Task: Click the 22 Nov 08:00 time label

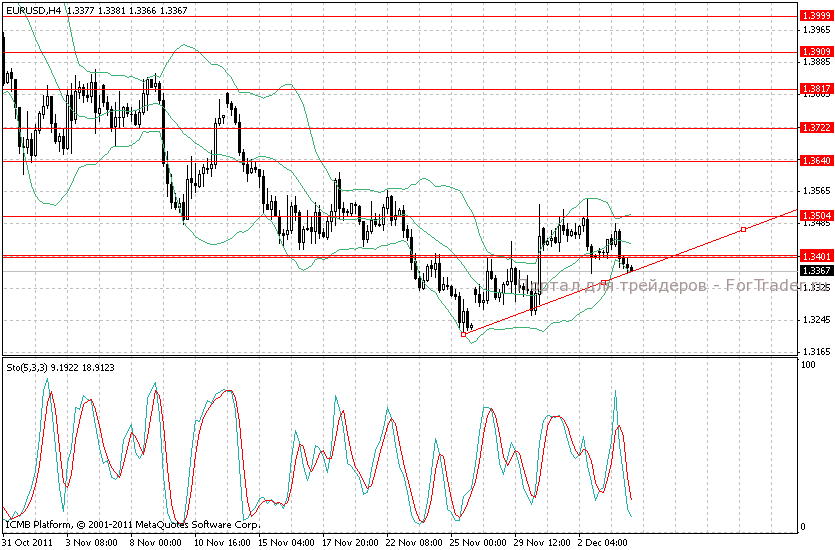Action: (414, 543)
